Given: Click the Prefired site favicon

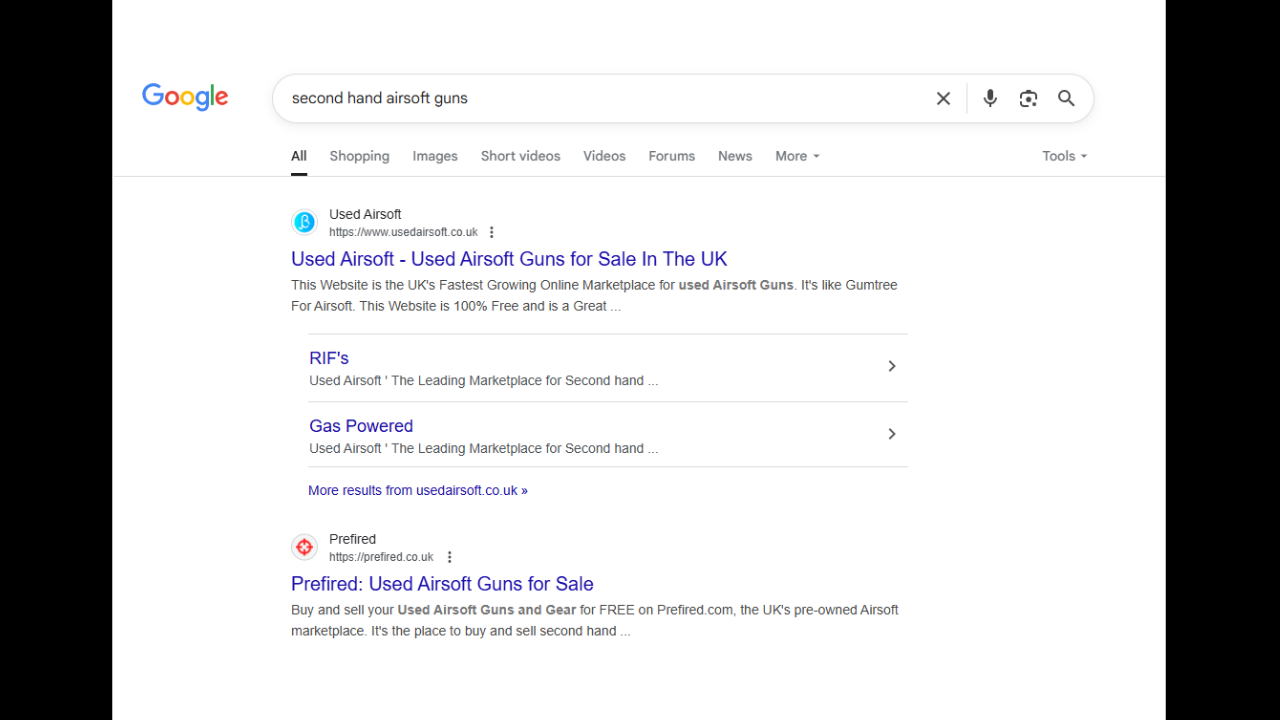Looking at the screenshot, I should click(x=304, y=547).
